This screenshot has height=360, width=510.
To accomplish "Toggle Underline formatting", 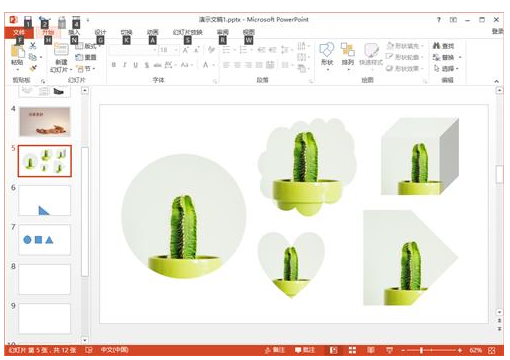I will 136,65.
